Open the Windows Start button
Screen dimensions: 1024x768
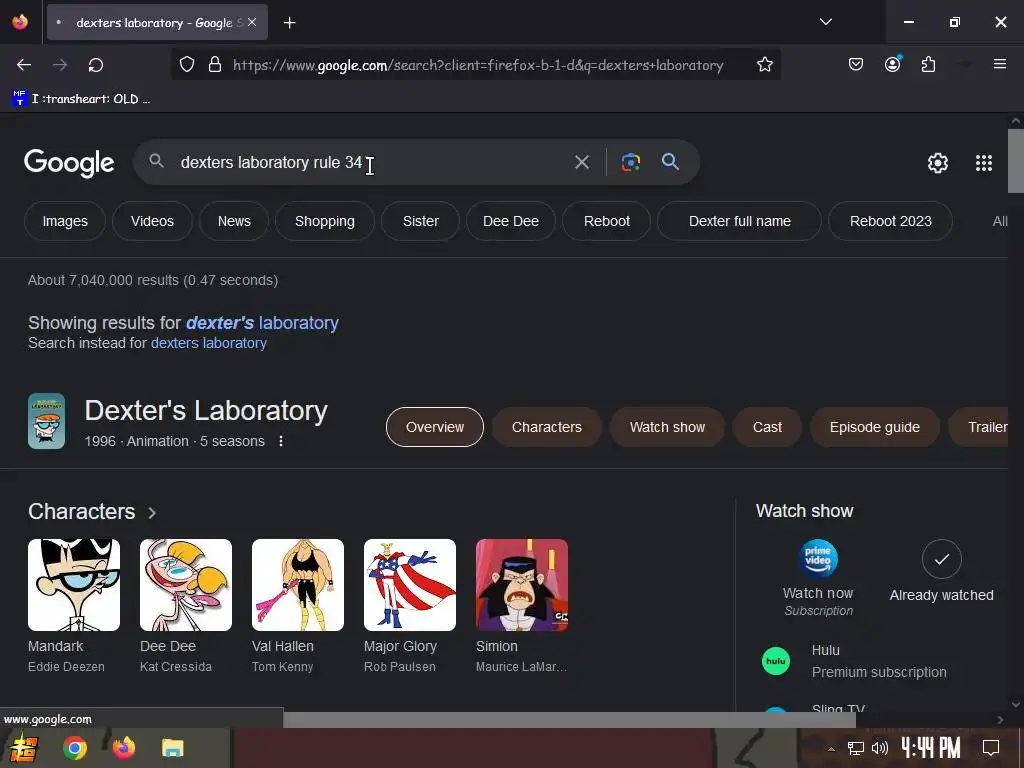(22, 748)
